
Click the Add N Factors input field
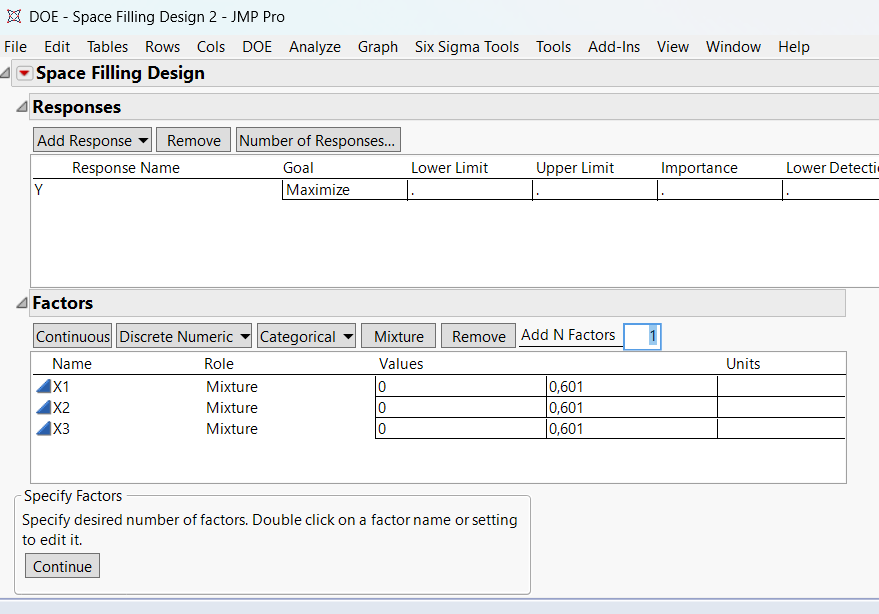pos(641,337)
